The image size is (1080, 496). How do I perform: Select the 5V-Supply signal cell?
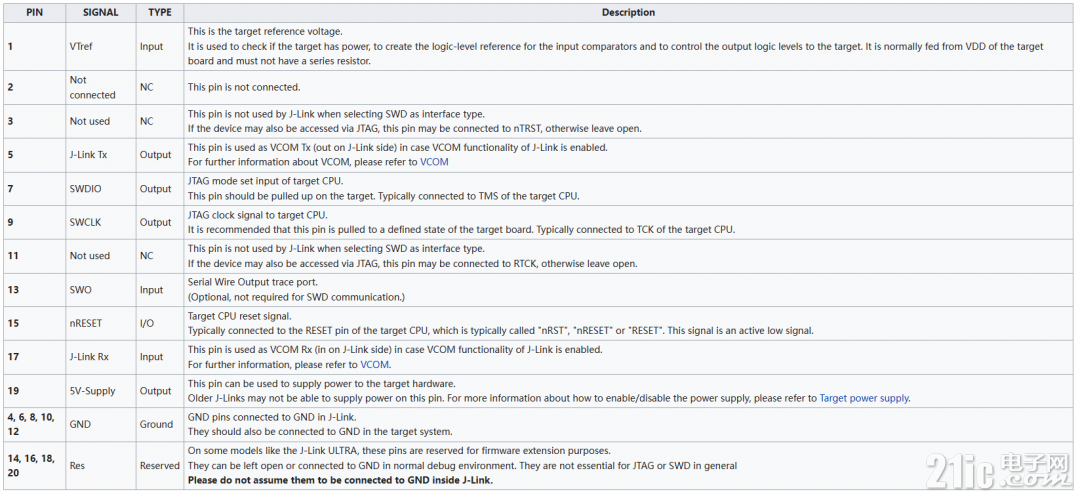[101, 391]
